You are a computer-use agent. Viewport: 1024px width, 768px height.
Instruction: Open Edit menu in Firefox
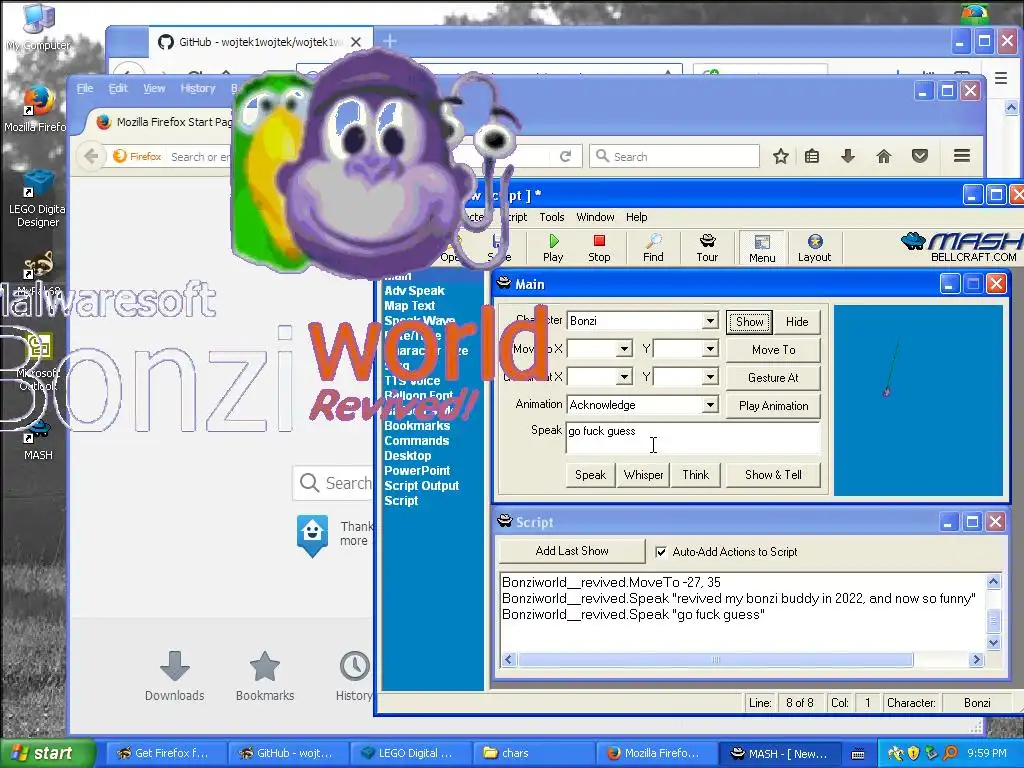tap(118, 88)
